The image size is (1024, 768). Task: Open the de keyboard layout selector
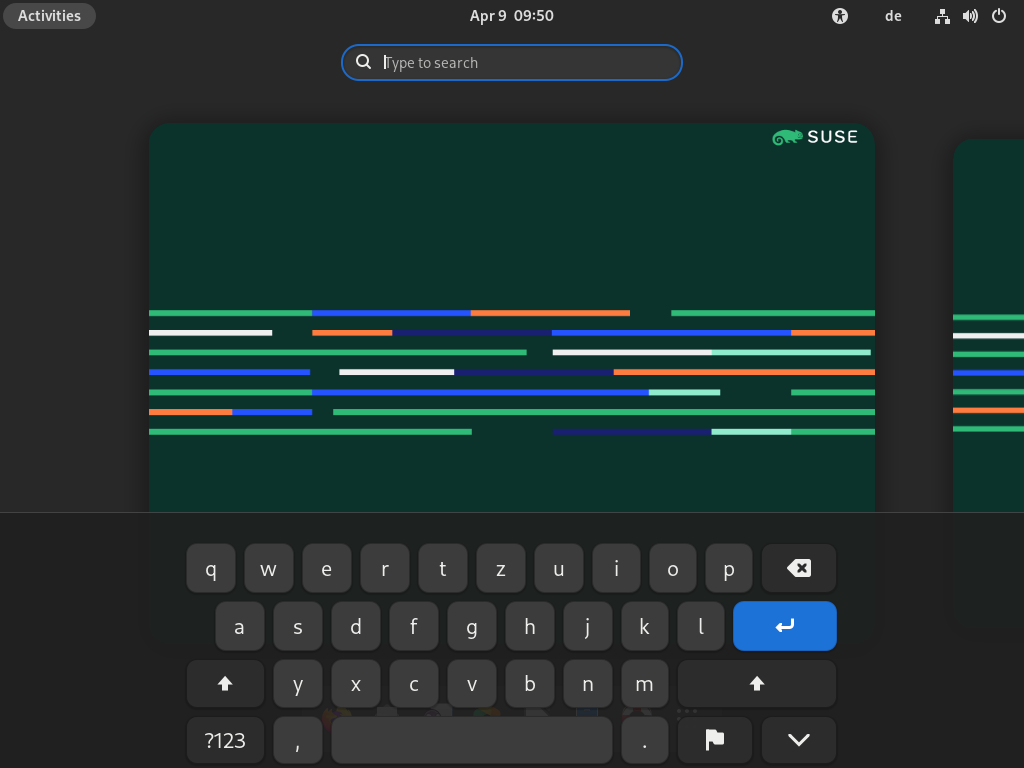pos(893,16)
